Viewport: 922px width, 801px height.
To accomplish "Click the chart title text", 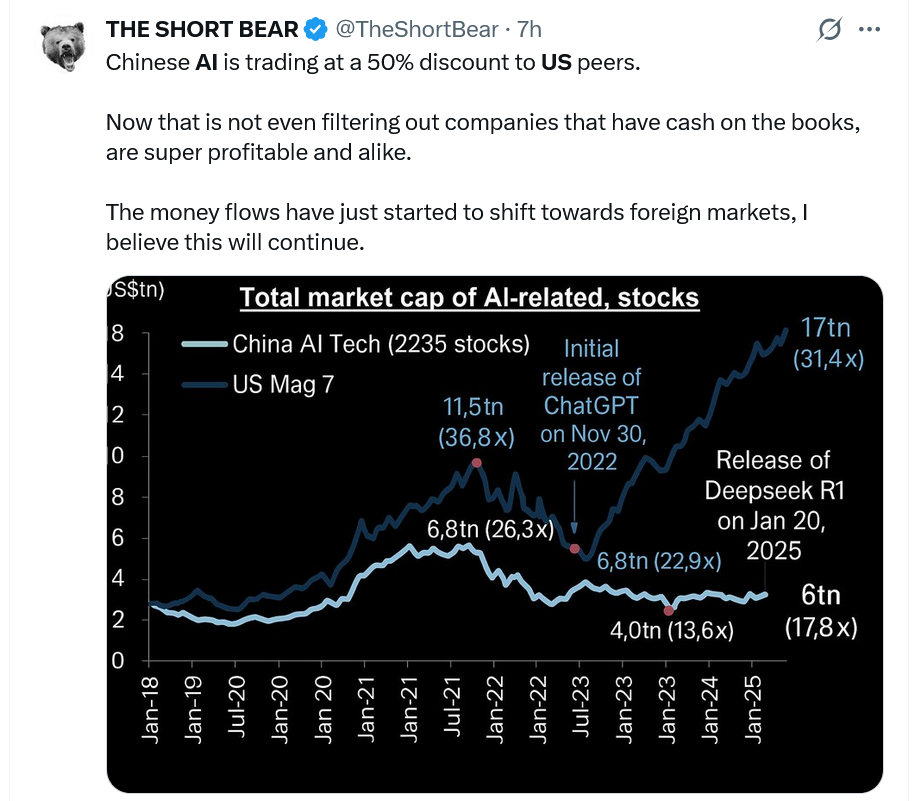I will pos(470,298).
